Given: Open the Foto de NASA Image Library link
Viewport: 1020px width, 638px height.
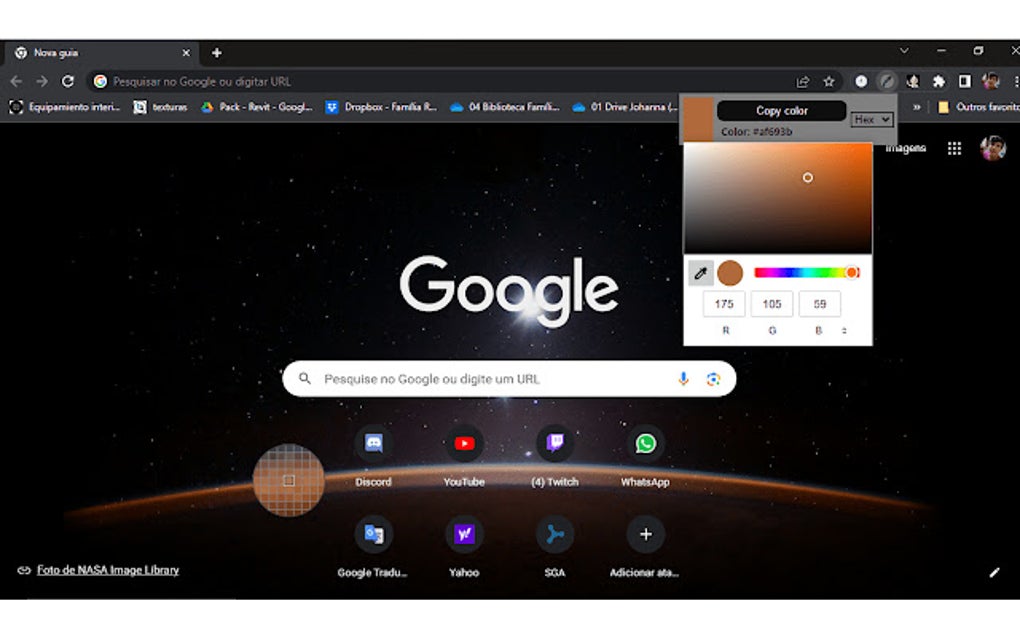Looking at the screenshot, I should 106,569.
